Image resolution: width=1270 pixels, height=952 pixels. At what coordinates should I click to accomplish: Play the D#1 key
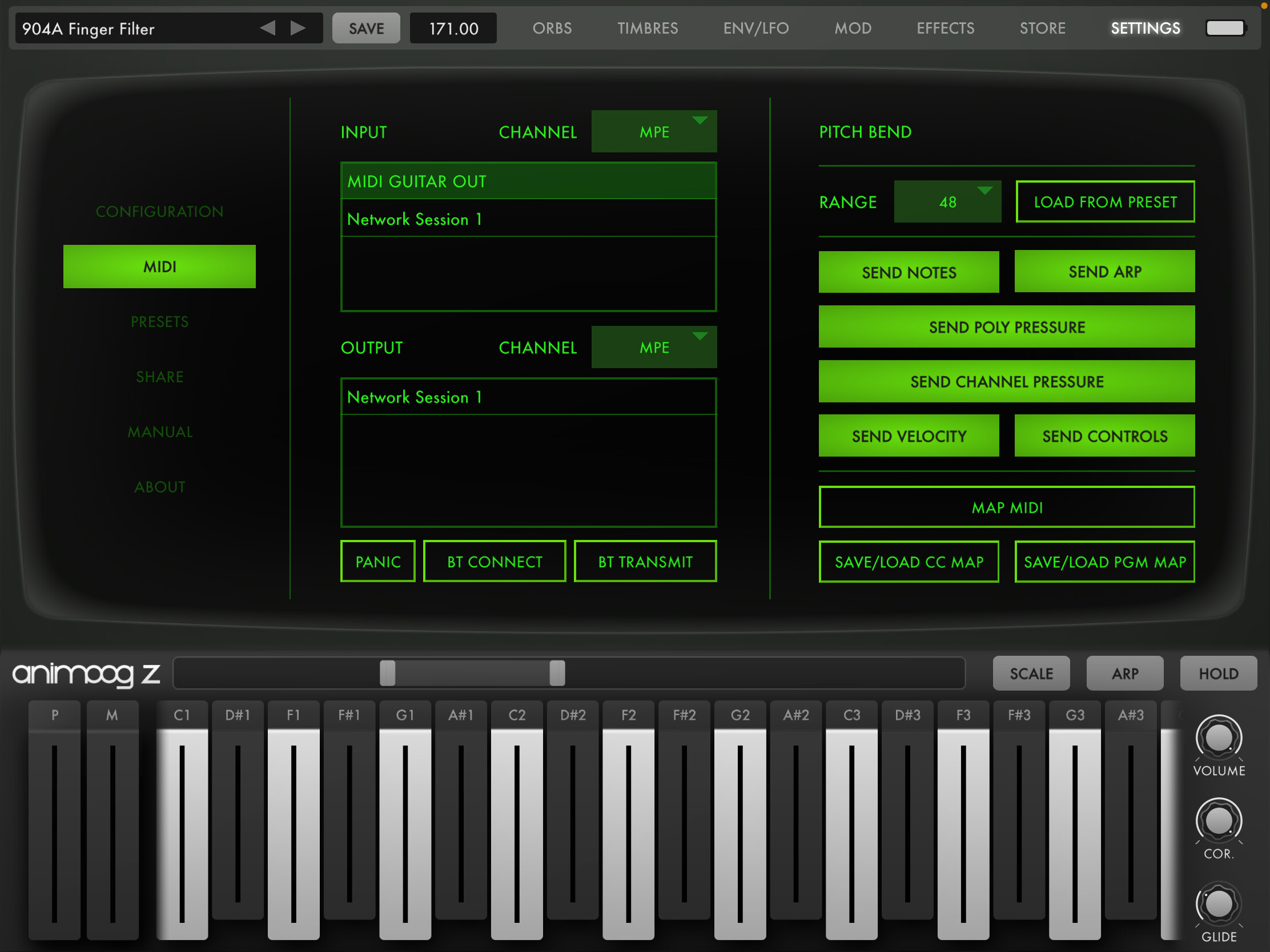click(238, 809)
